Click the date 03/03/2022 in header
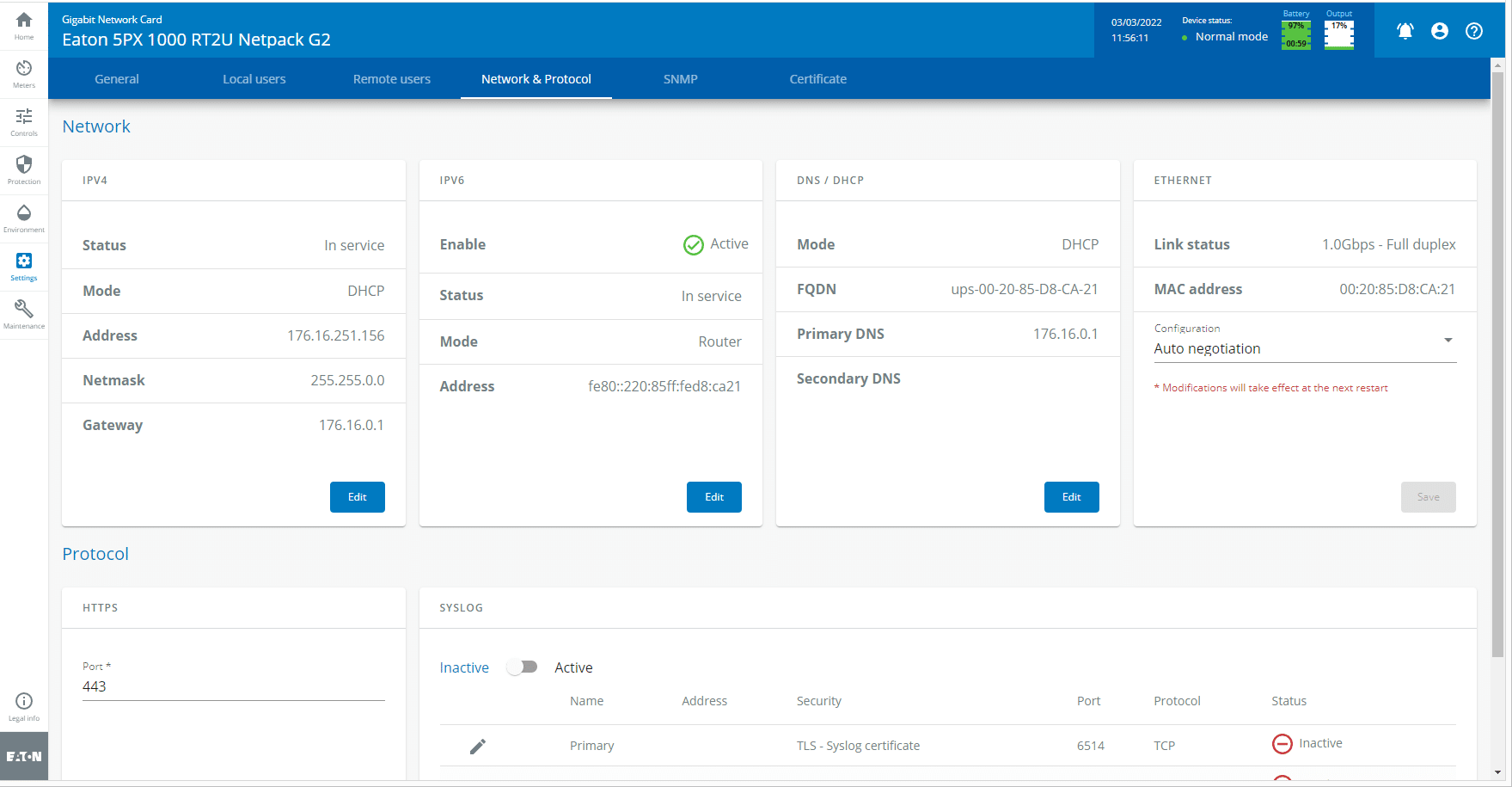The image size is (1512, 787). pos(1136,22)
